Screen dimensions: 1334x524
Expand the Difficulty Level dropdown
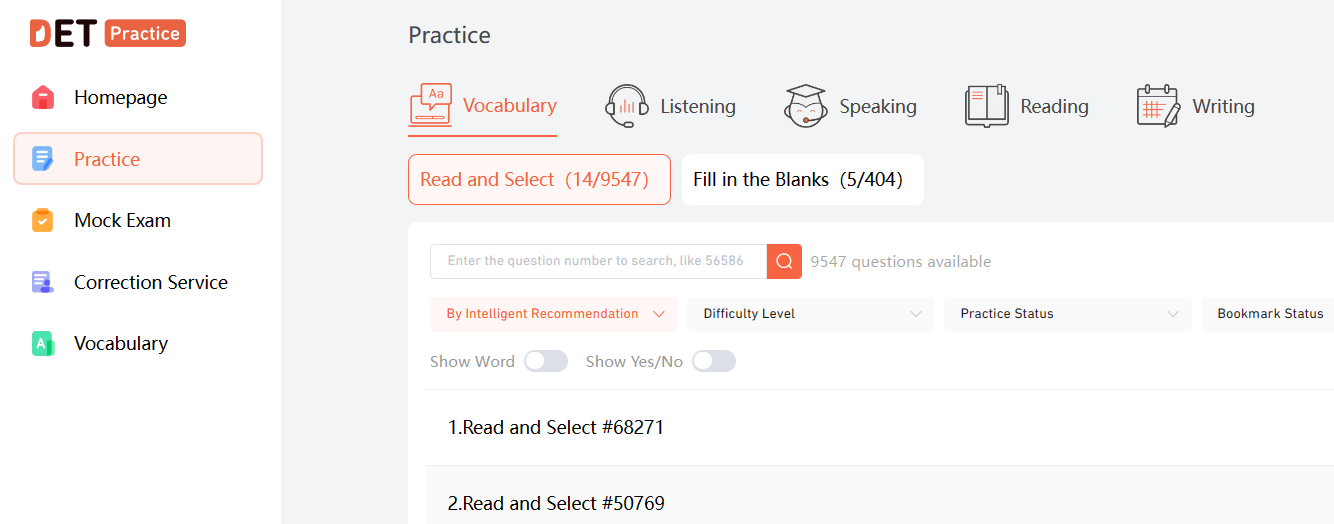coord(811,314)
